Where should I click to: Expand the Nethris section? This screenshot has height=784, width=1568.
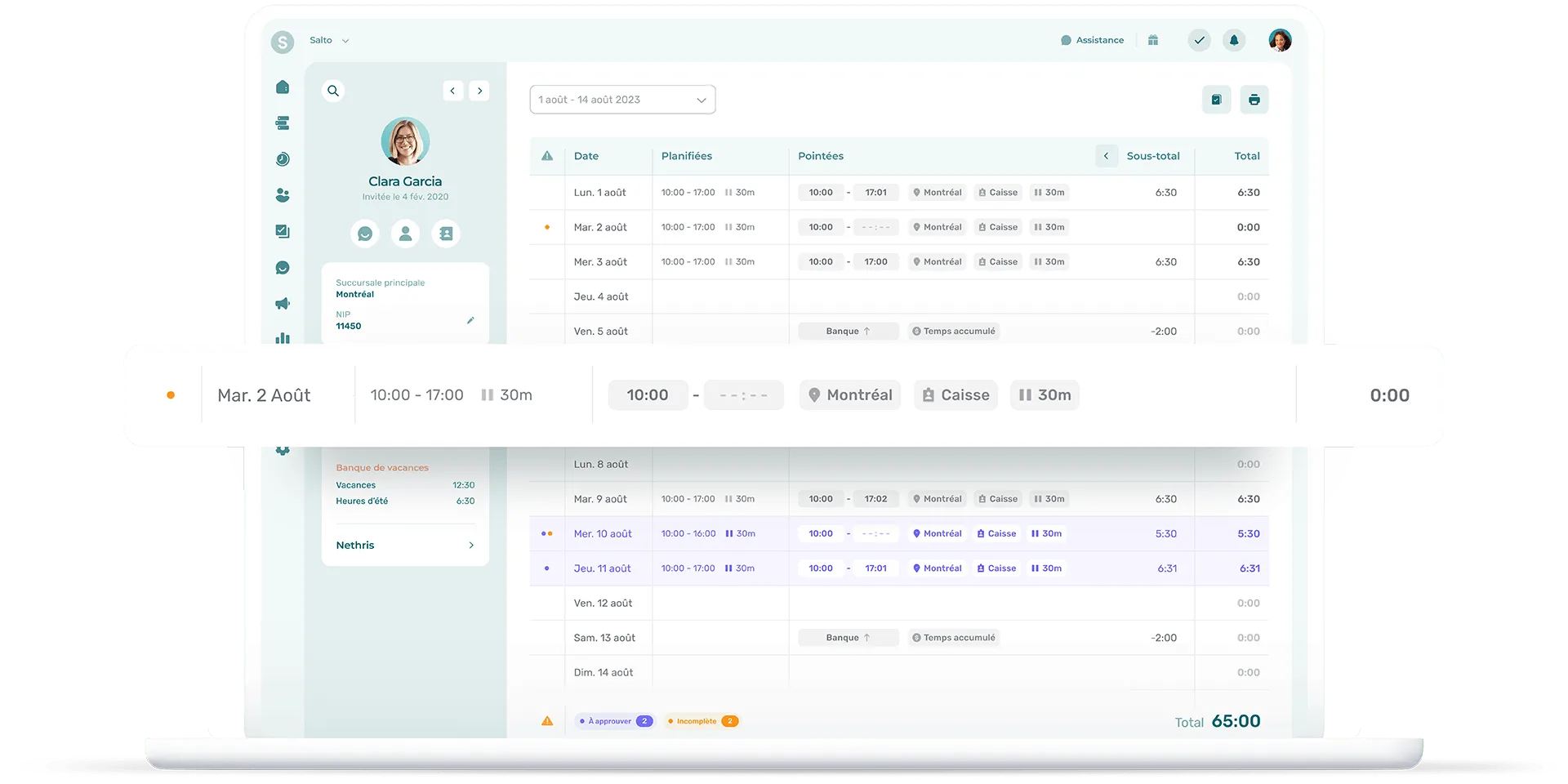[x=405, y=546]
